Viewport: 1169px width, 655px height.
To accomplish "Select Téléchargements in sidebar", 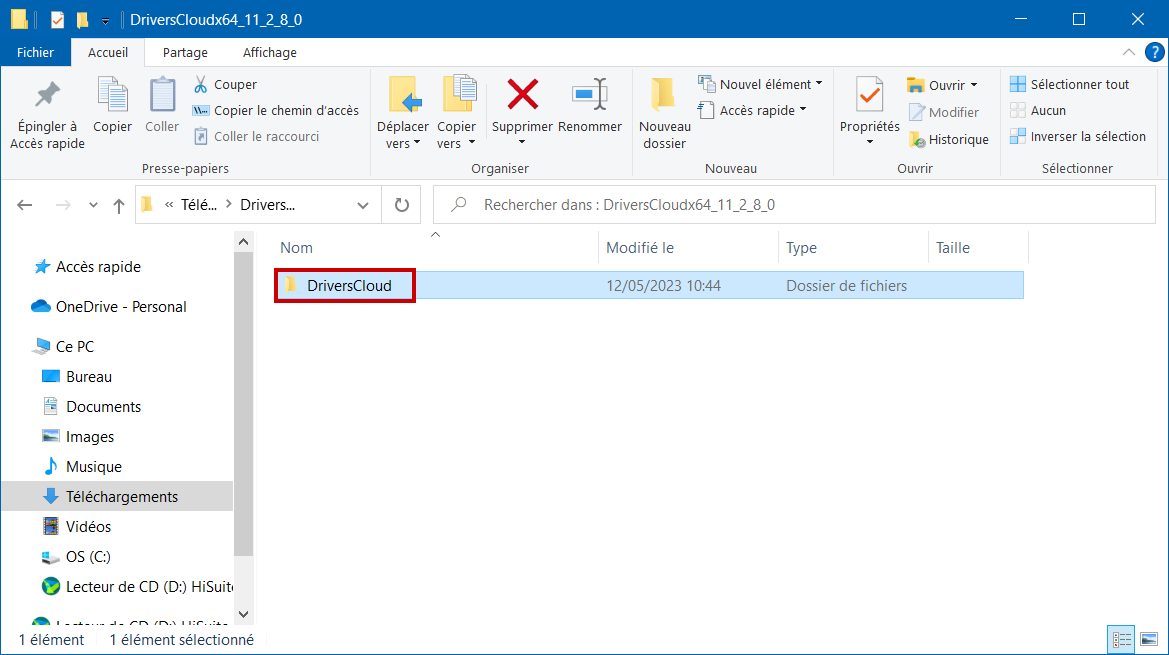I will coord(117,496).
